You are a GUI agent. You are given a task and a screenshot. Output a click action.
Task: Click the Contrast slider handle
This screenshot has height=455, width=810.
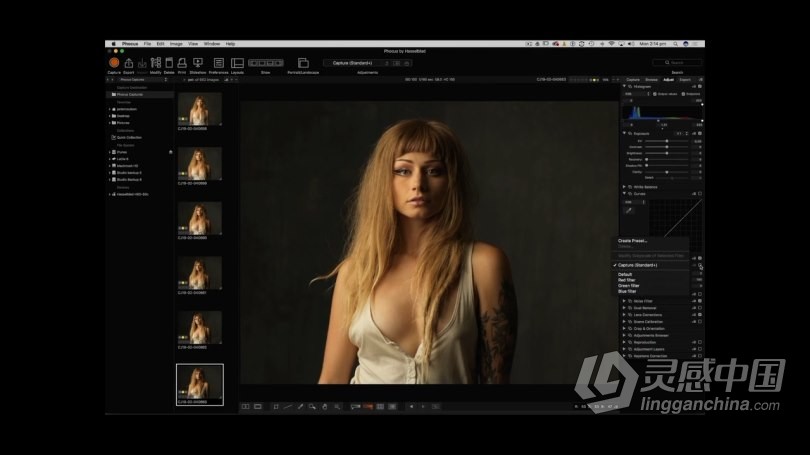click(x=667, y=147)
